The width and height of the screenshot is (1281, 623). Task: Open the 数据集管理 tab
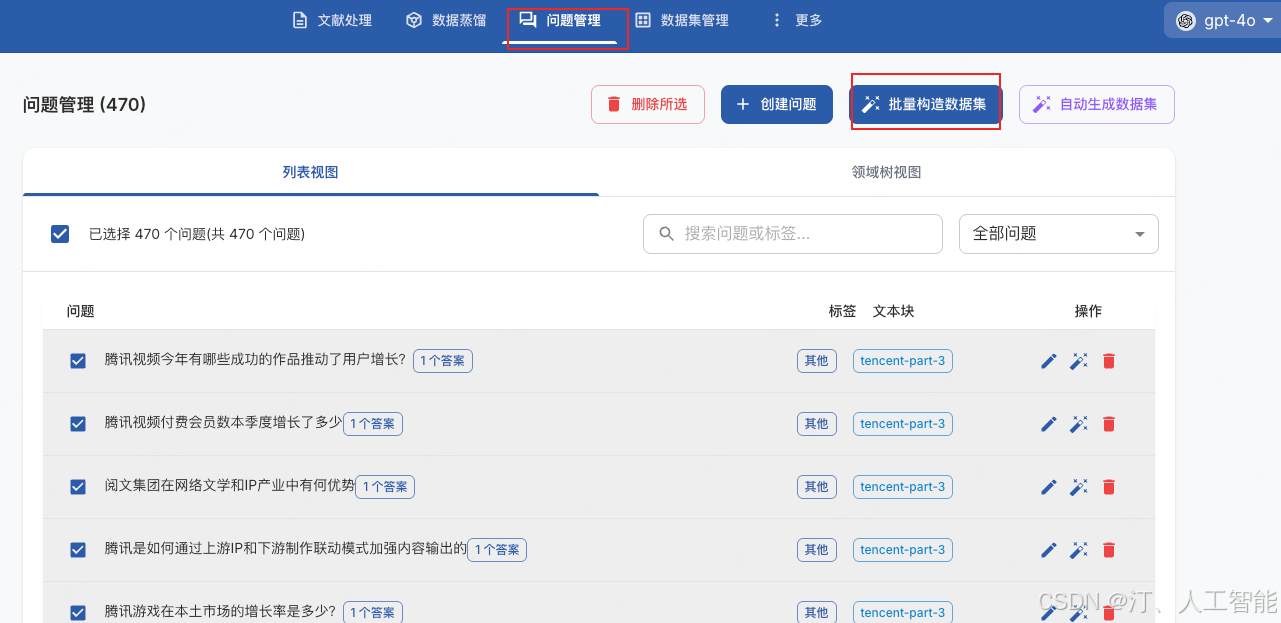tap(682, 20)
